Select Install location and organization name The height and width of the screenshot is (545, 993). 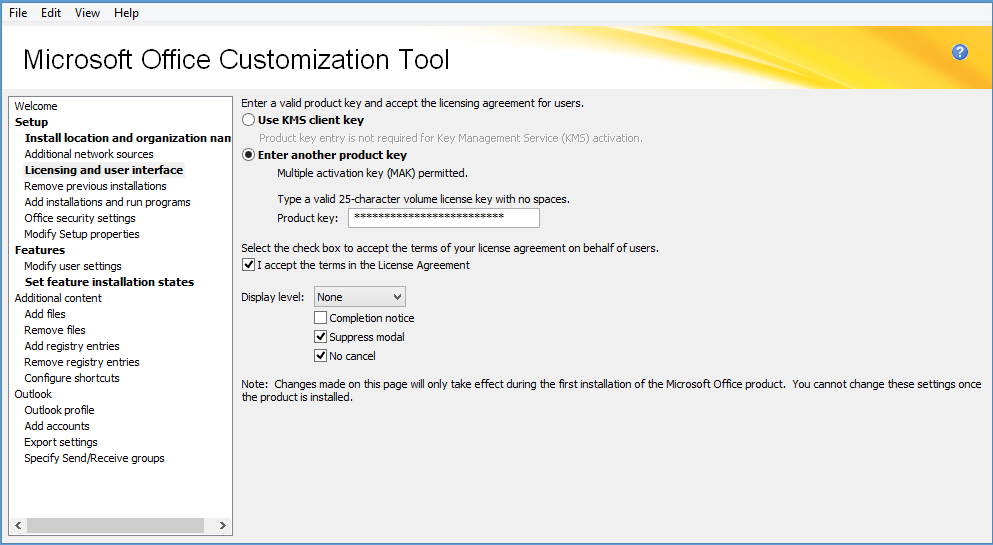tap(127, 138)
